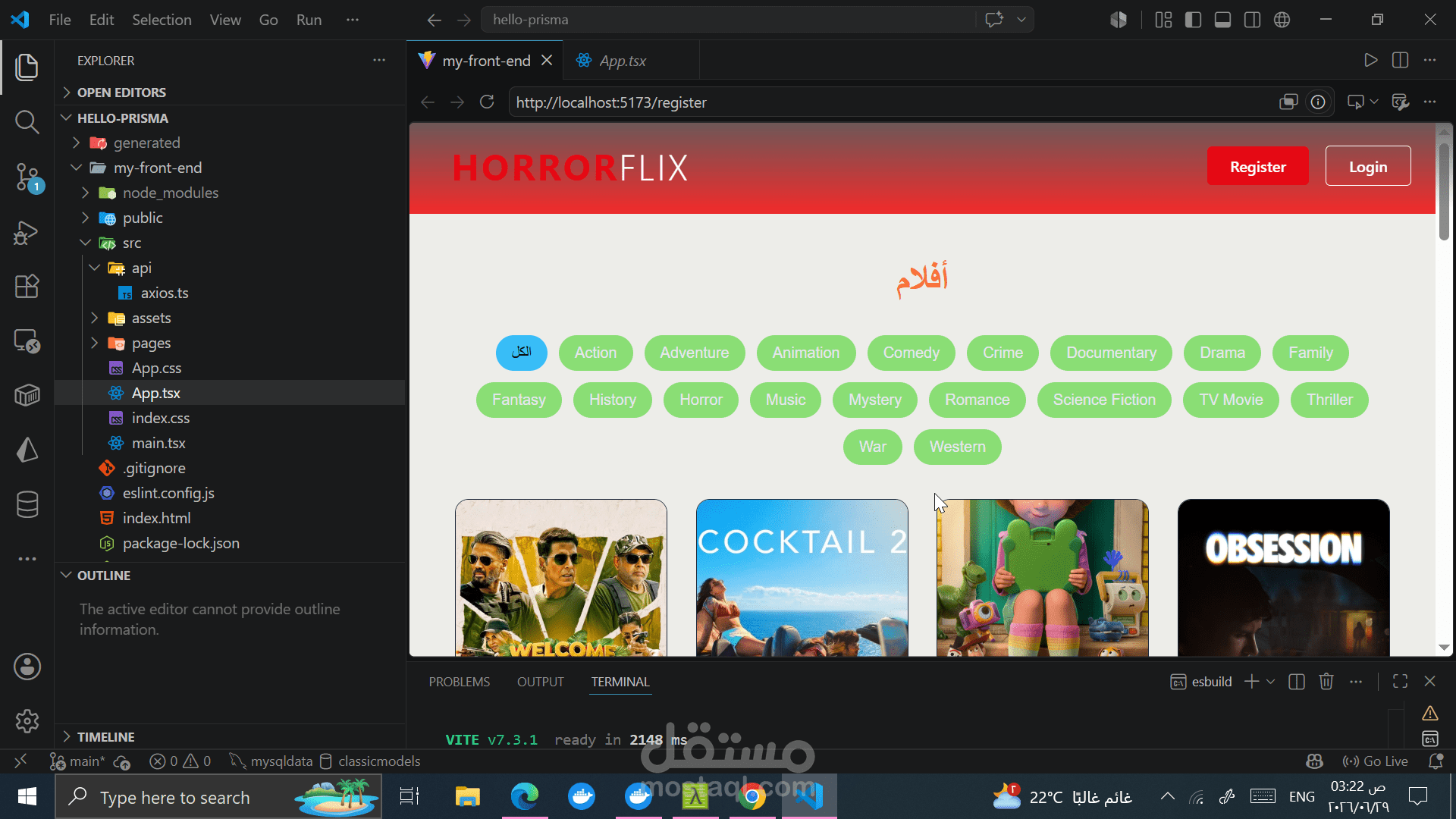This screenshot has width=1456, height=819.
Task: Switch to the OUTPUT panel tab
Action: (540, 682)
